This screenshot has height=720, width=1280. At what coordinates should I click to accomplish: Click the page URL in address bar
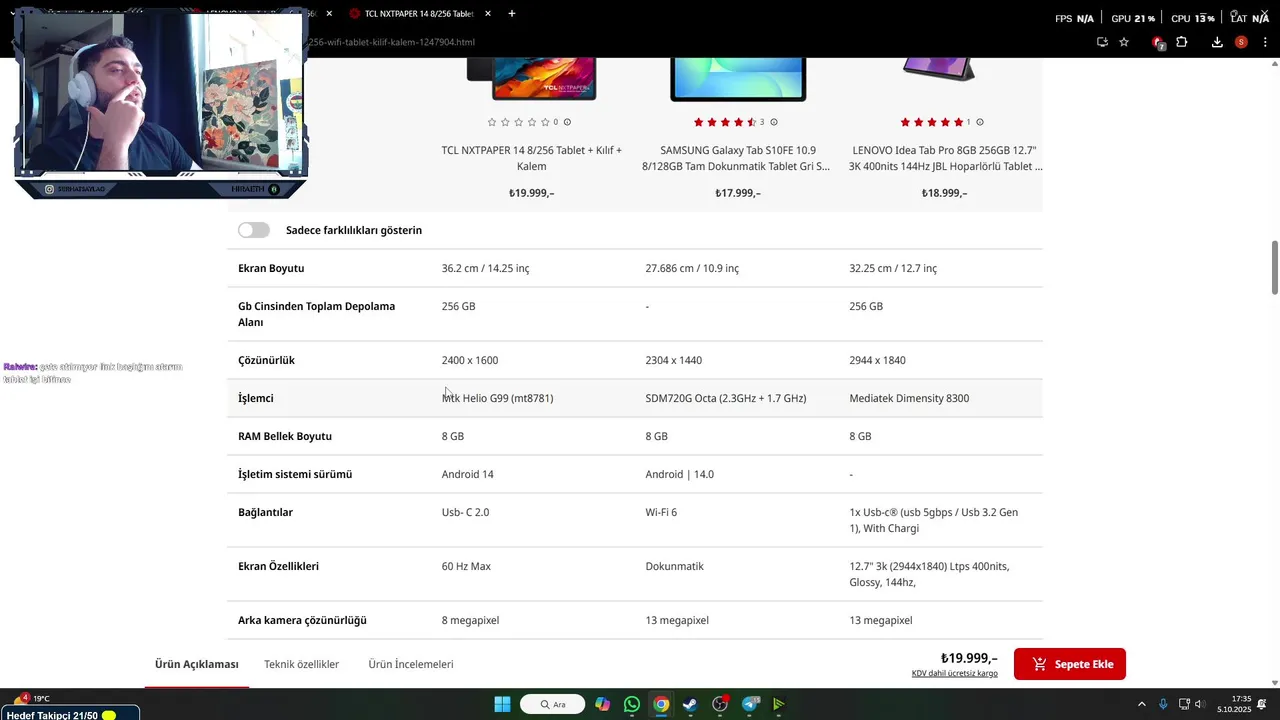(x=391, y=42)
